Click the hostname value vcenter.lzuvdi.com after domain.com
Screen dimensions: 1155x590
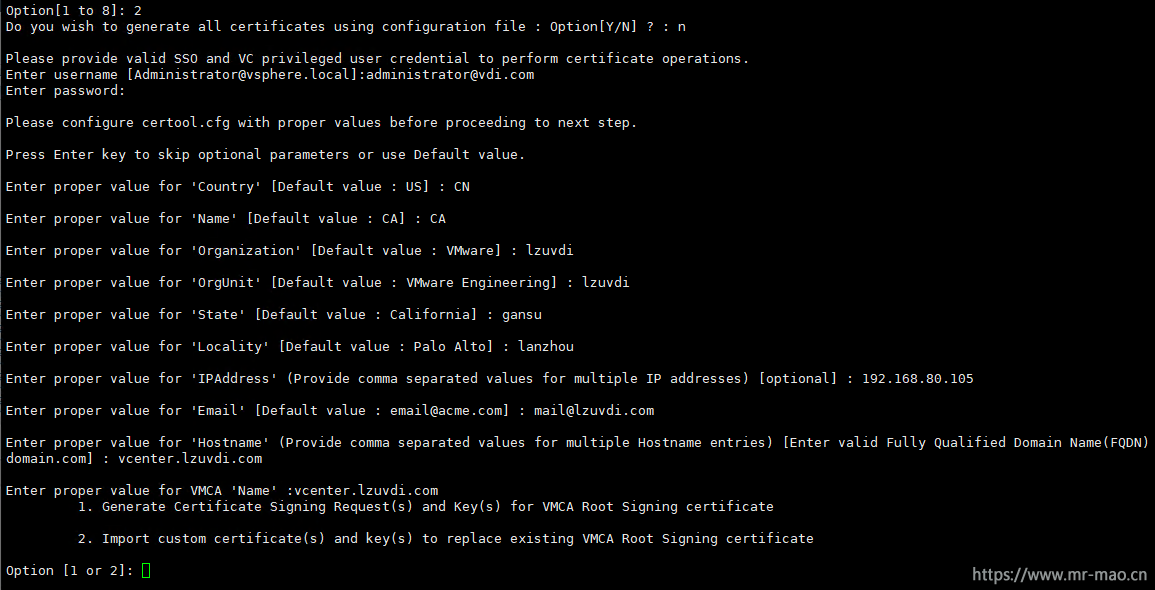pyautogui.click(x=190, y=458)
